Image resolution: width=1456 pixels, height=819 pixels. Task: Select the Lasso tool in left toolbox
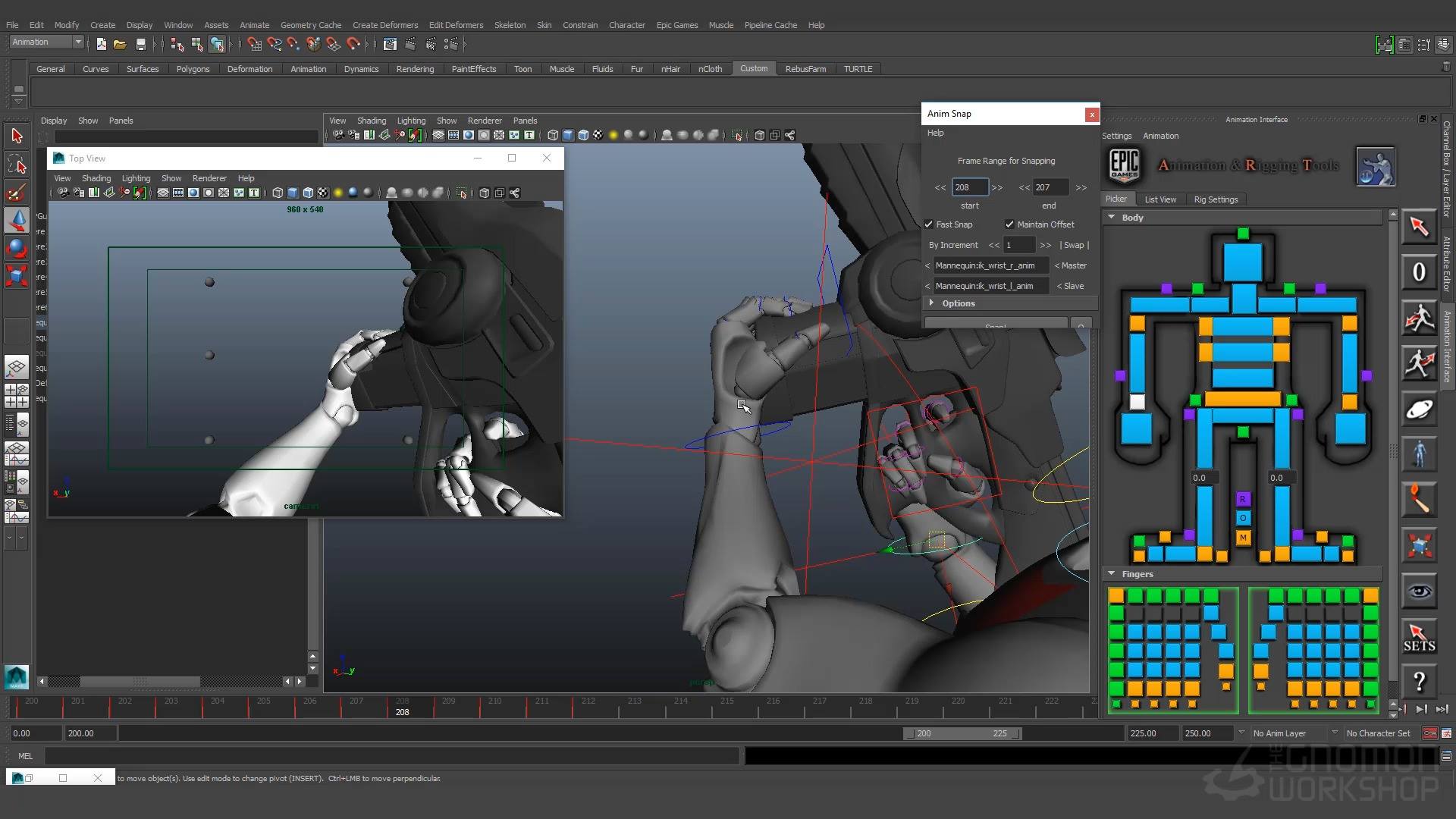coord(17,165)
